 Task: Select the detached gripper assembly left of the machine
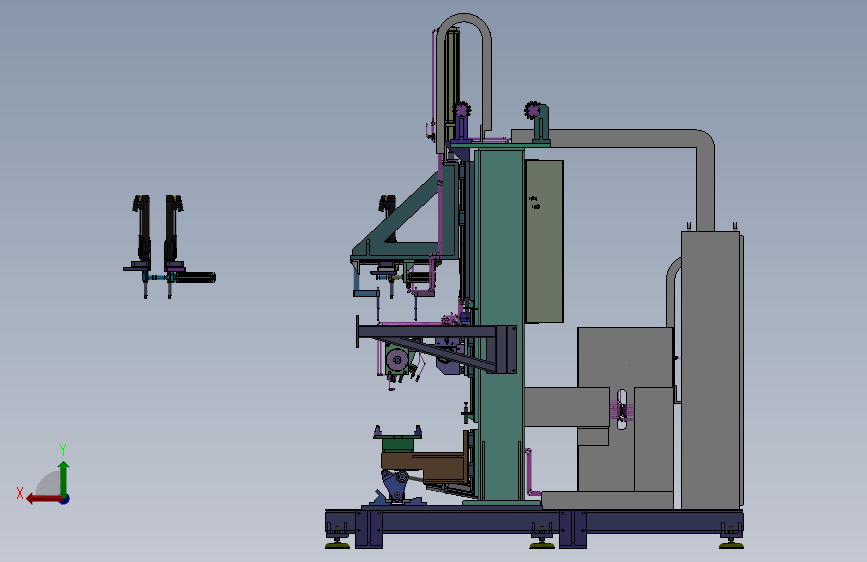coord(169,247)
